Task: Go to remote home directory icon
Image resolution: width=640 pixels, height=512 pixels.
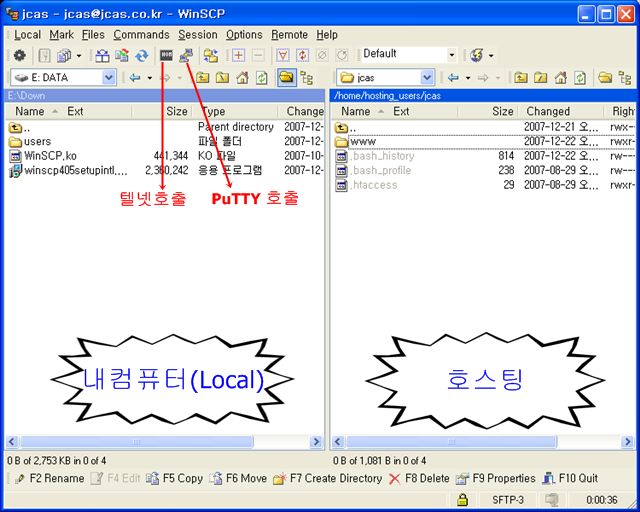Action: tap(560, 78)
